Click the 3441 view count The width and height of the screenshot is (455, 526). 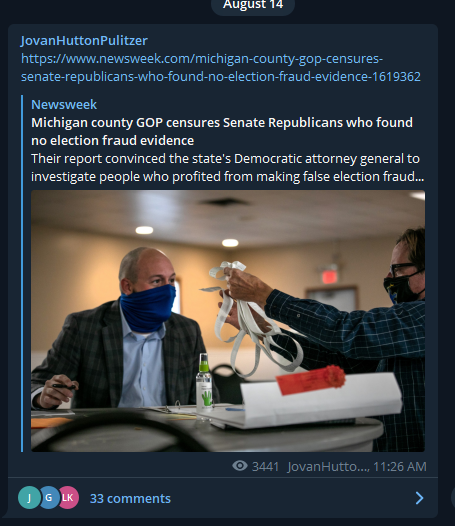(x=265, y=466)
